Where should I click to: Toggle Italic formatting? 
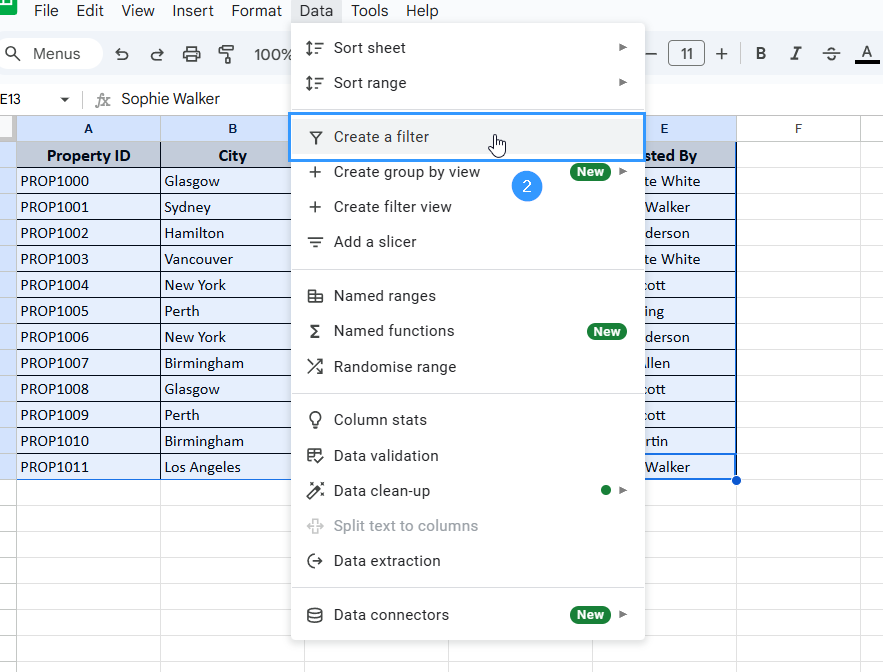pos(796,54)
